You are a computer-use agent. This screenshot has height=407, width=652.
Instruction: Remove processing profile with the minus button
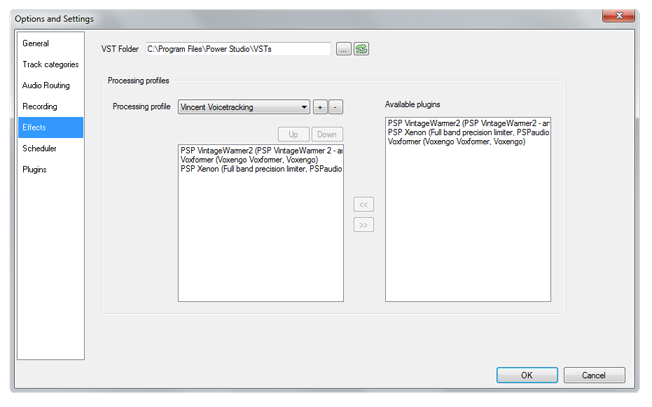[336, 107]
